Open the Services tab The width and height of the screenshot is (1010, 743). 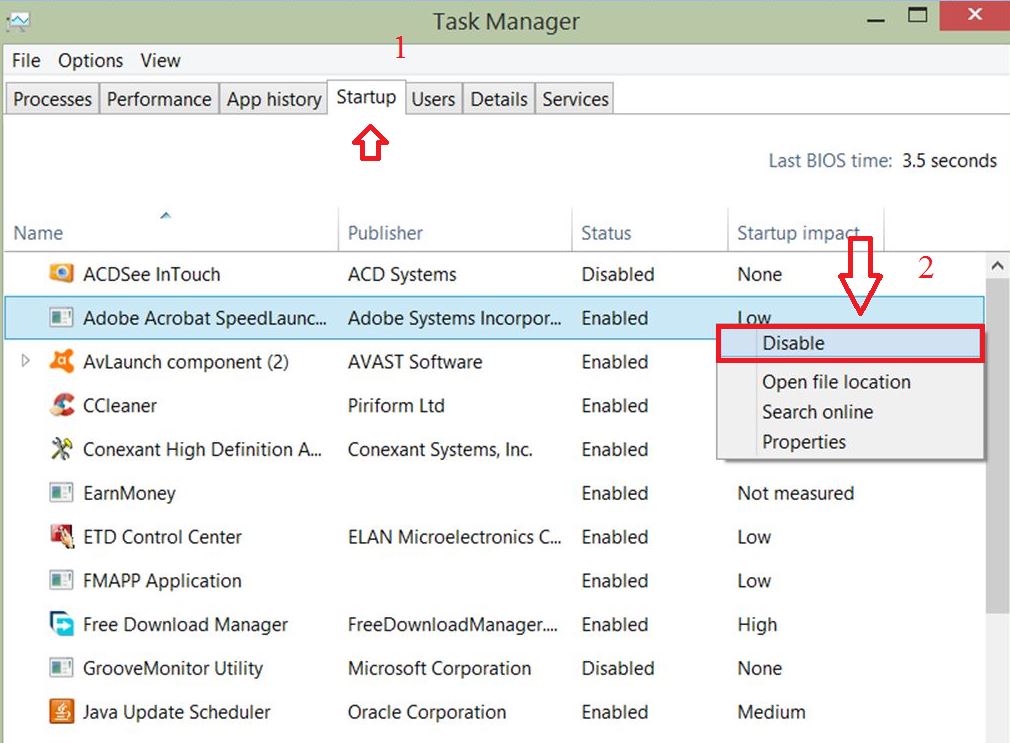[575, 99]
